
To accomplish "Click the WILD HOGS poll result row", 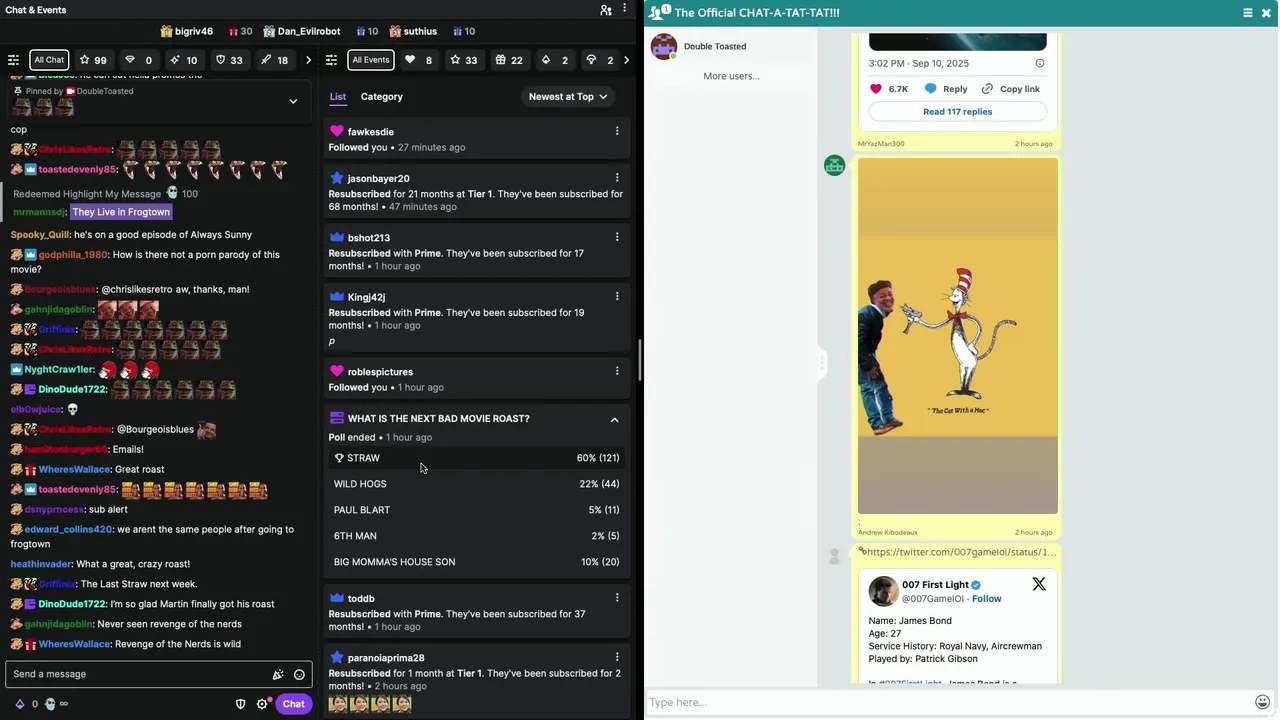I will 476,484.
